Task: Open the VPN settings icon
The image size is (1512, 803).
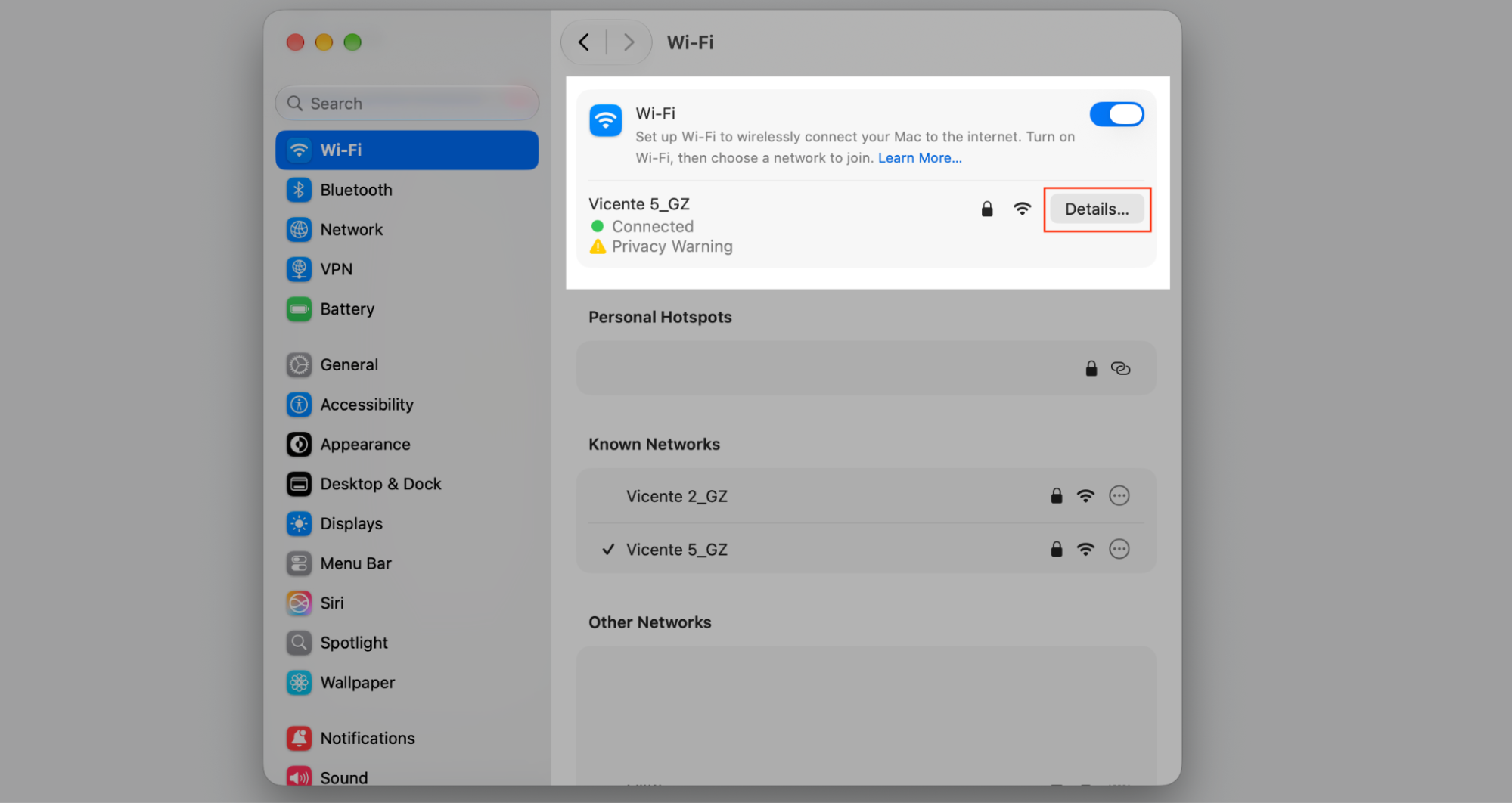Action: coord(299,269)
